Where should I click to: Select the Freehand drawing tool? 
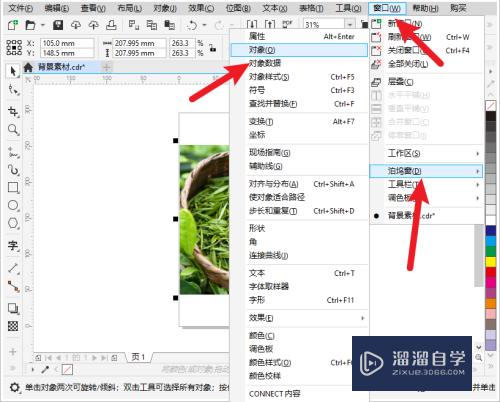[x=13, y=153]
